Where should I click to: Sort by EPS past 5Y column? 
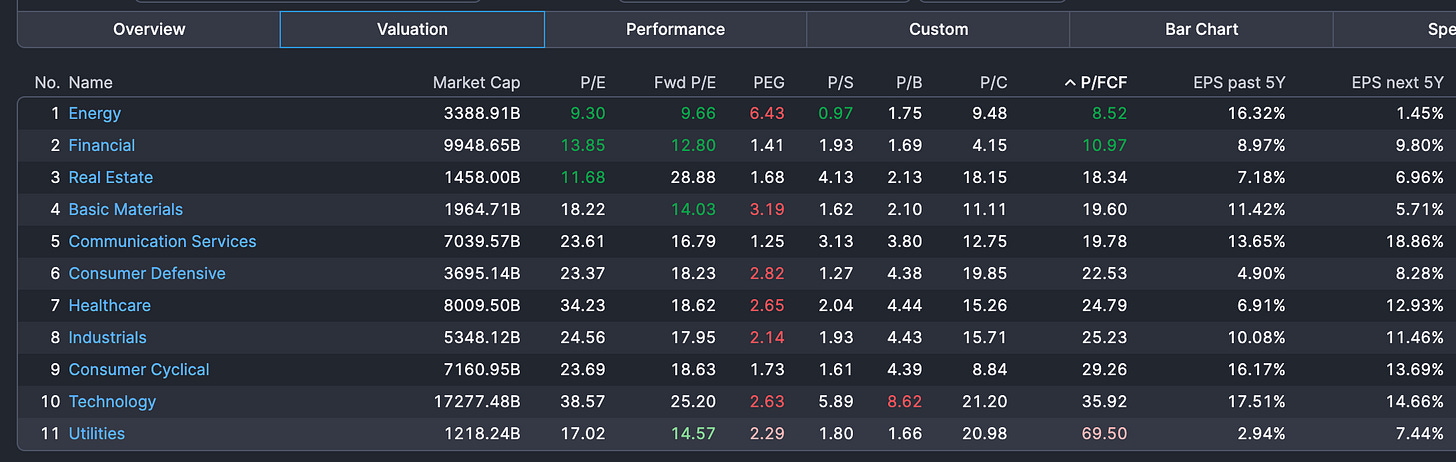click(x=1239, y=83)
